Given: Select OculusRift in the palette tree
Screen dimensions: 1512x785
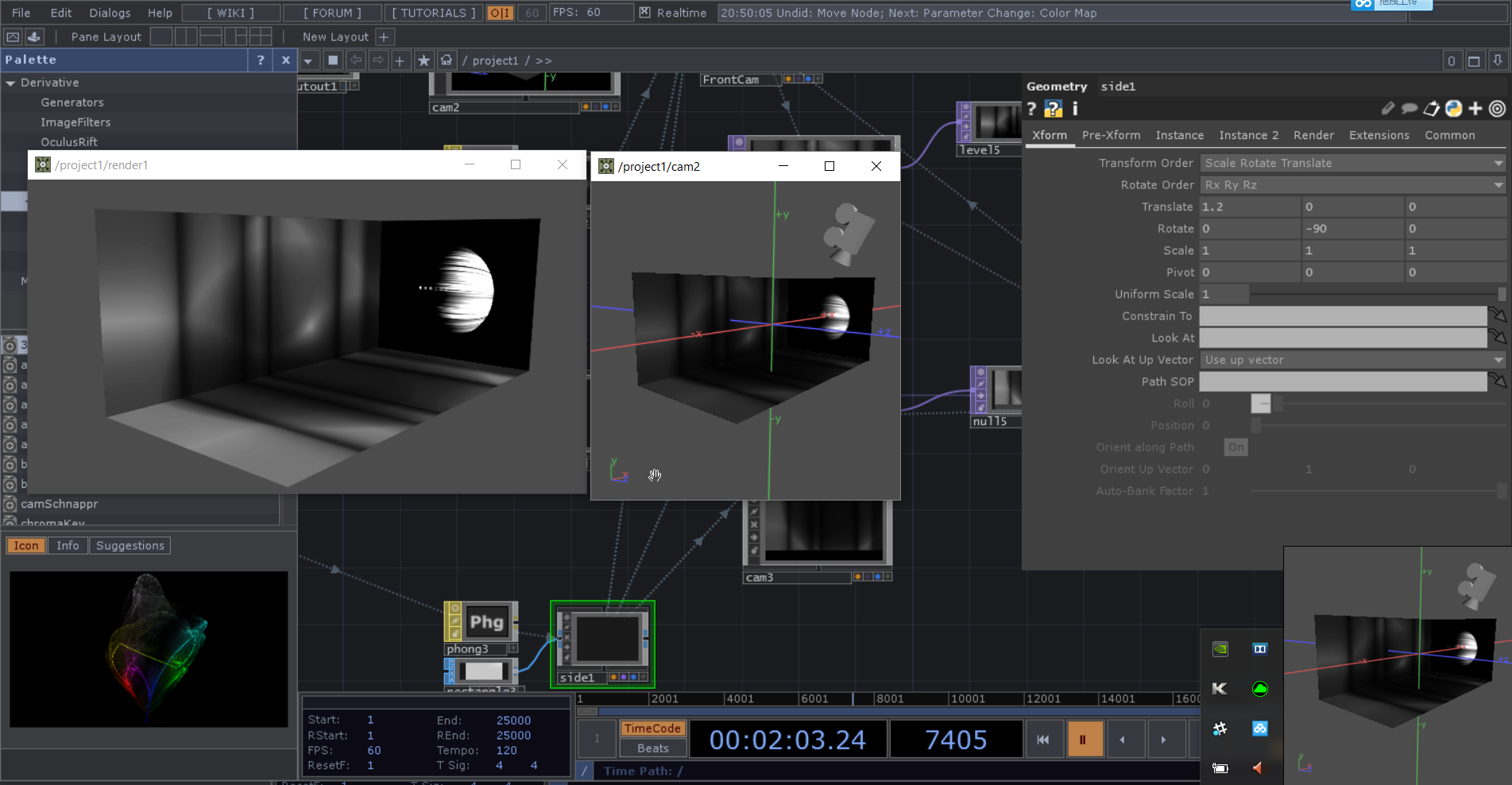Looking at the screenshot, I should coord(69,142).
